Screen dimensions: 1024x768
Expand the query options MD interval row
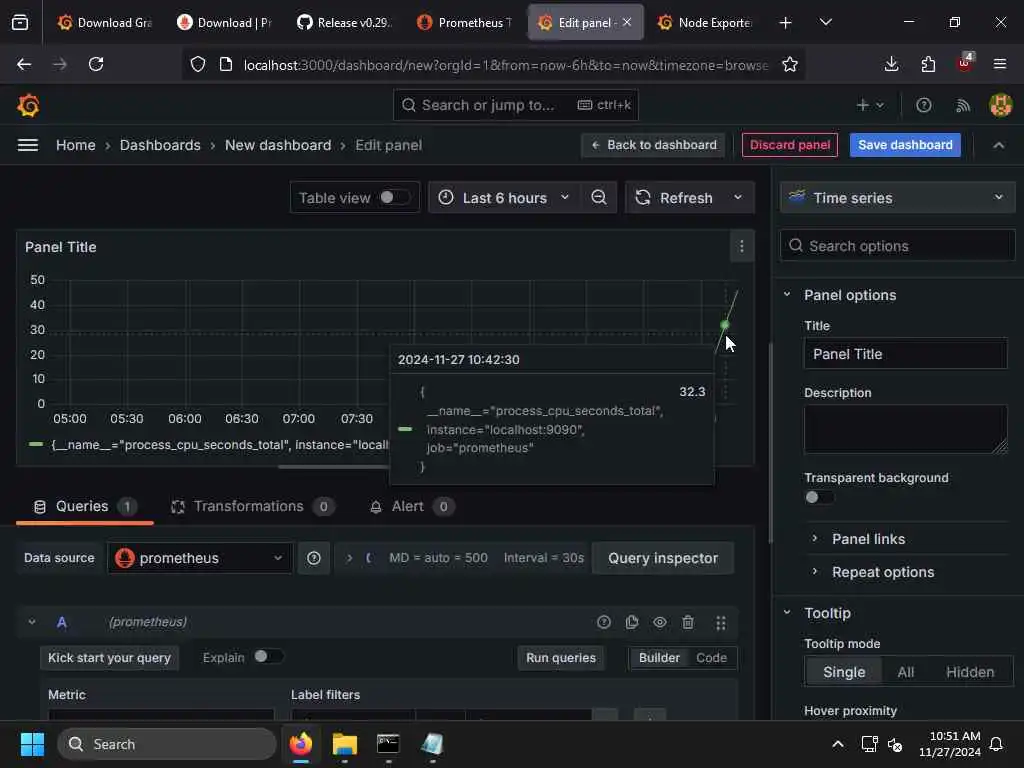(x=349, y=558)
